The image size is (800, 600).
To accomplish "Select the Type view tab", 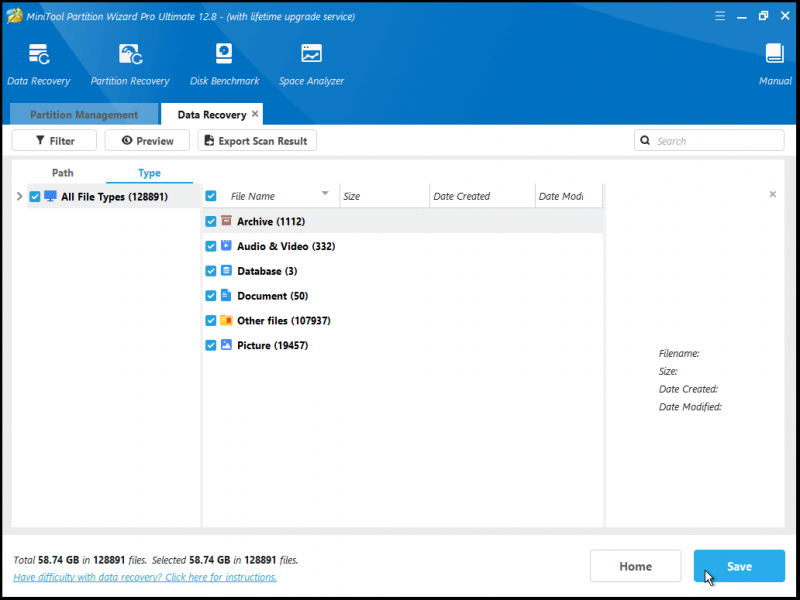I will (149, 173).
